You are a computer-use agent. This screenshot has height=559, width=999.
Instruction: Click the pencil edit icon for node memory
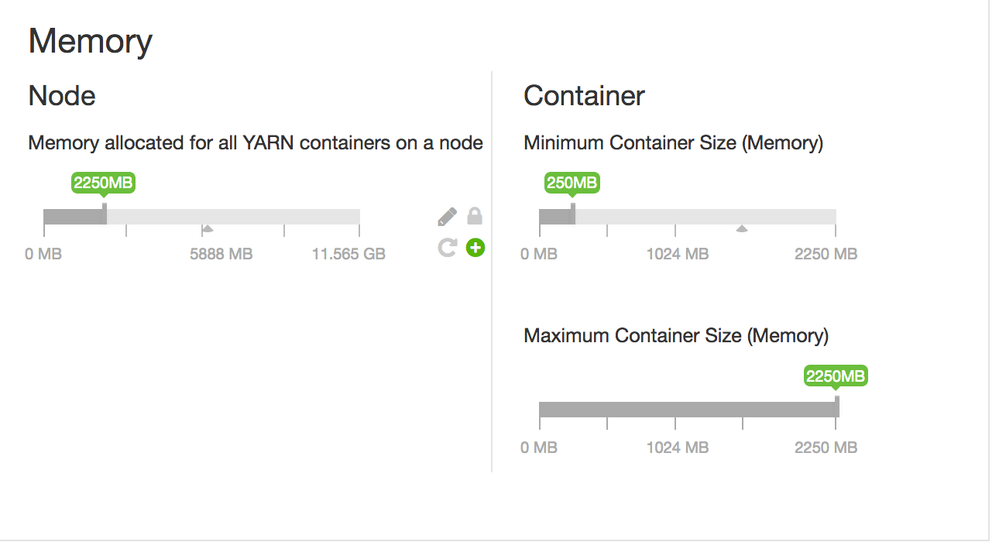tap(447, 216)
